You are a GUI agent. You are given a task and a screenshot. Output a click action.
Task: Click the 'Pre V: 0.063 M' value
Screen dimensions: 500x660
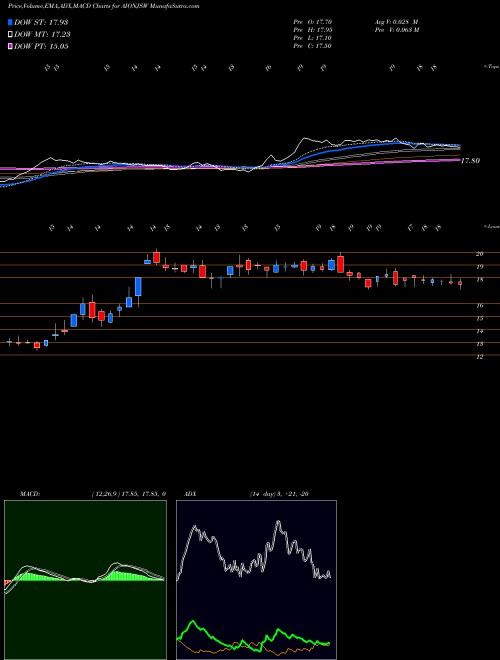(396, 30)
